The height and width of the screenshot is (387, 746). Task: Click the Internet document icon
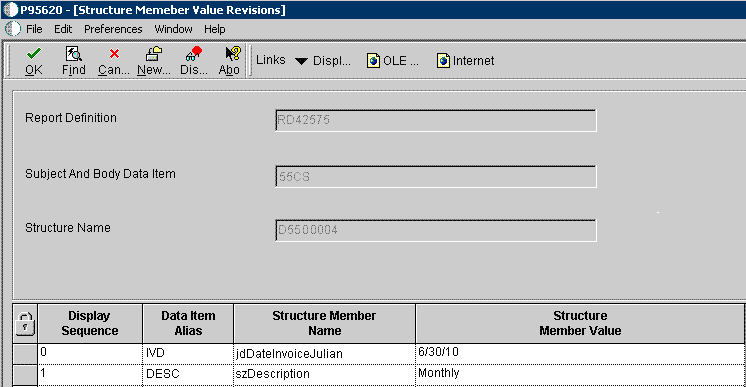click(443, 61)
